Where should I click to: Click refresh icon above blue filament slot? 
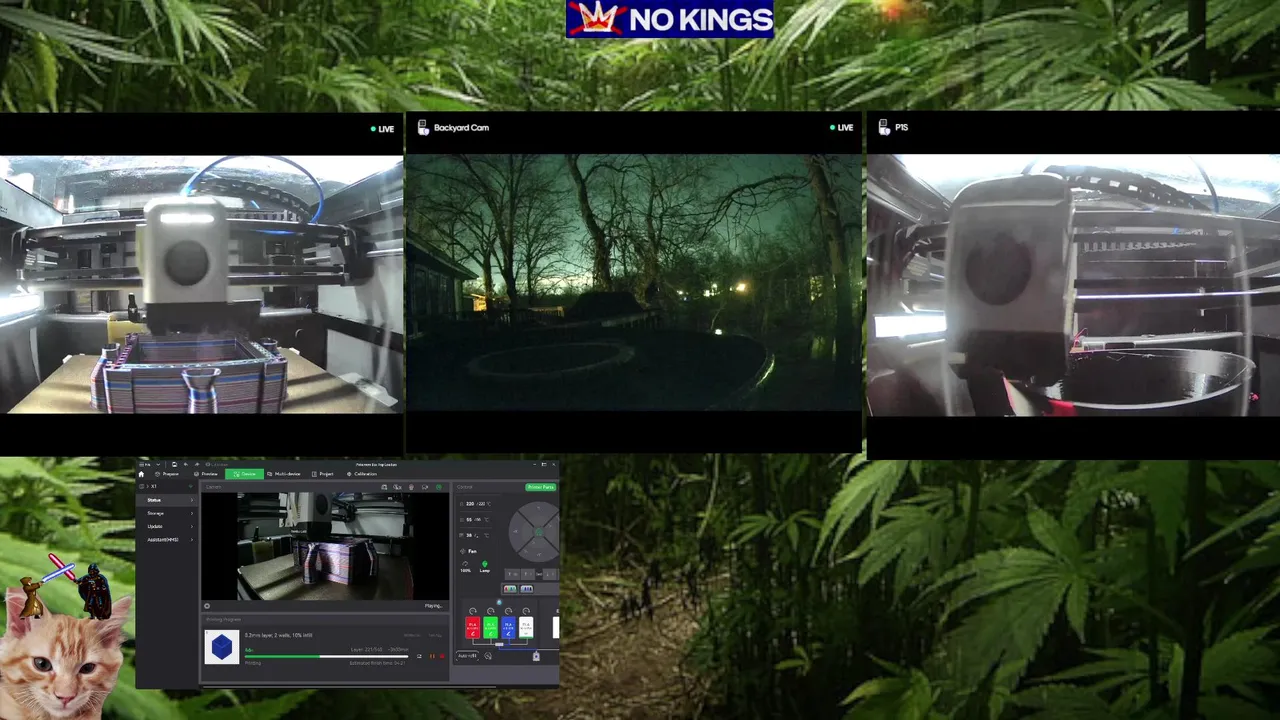tap(508, 611)
